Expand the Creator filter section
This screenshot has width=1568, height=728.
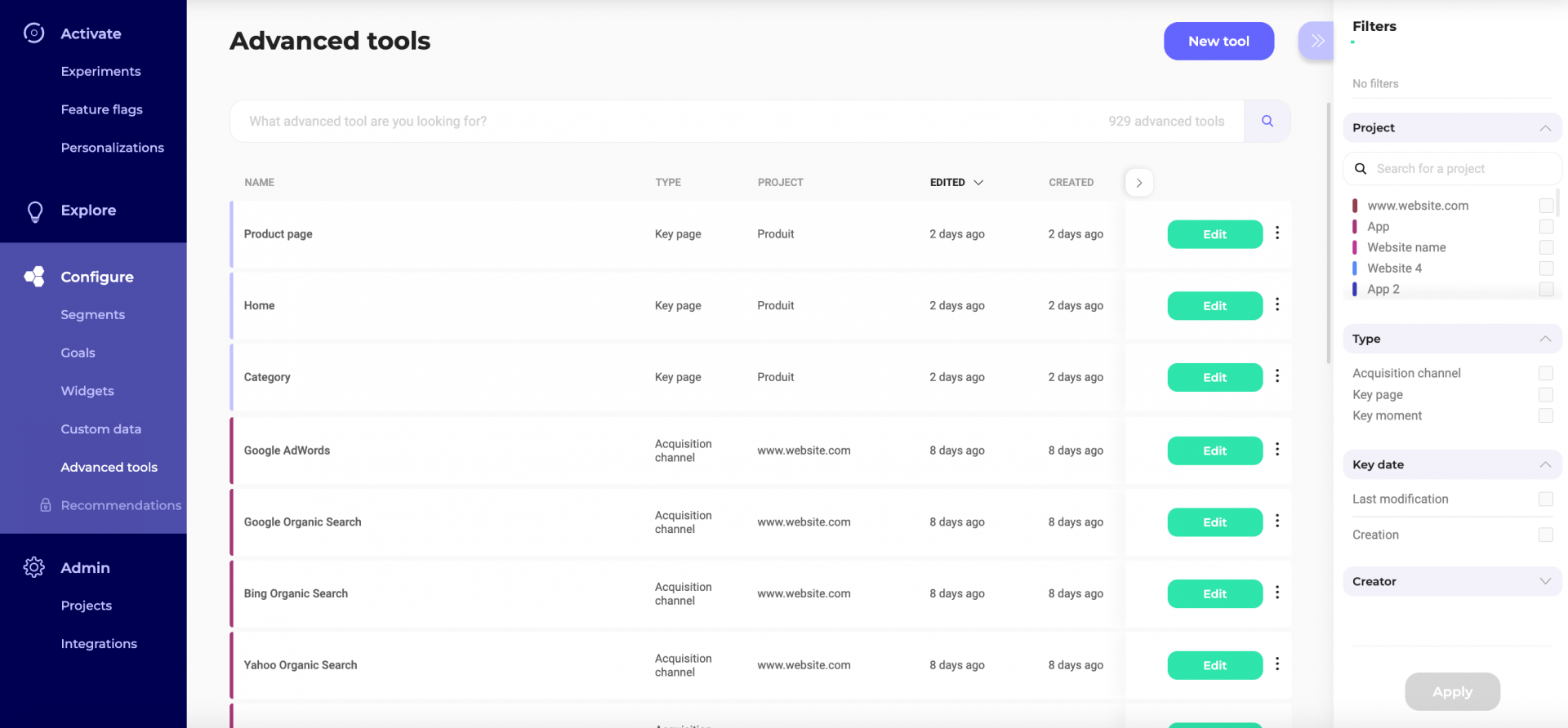[x=1545, y=581]
